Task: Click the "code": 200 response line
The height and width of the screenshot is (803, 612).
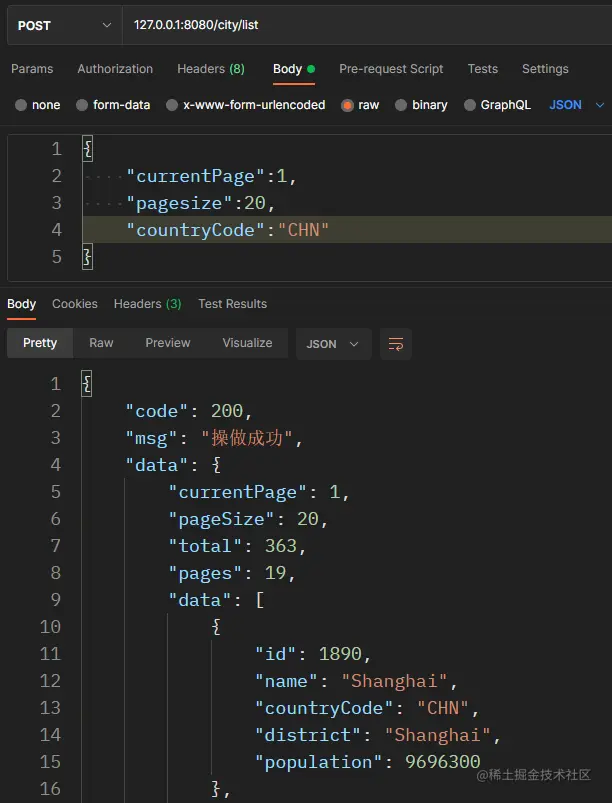Action: (x=189, y=411)
